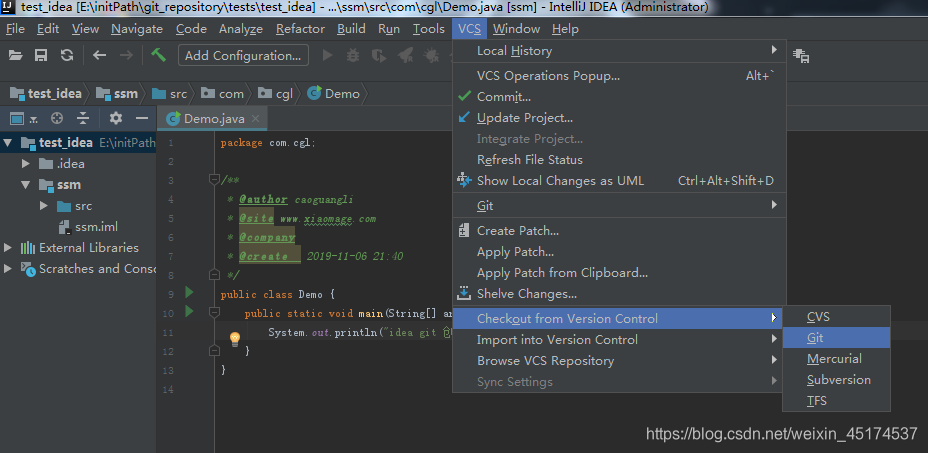The height and width of the screenshot is (453, 928).
Task: Click the Forward navigation arrow
Action: (126, 56)
